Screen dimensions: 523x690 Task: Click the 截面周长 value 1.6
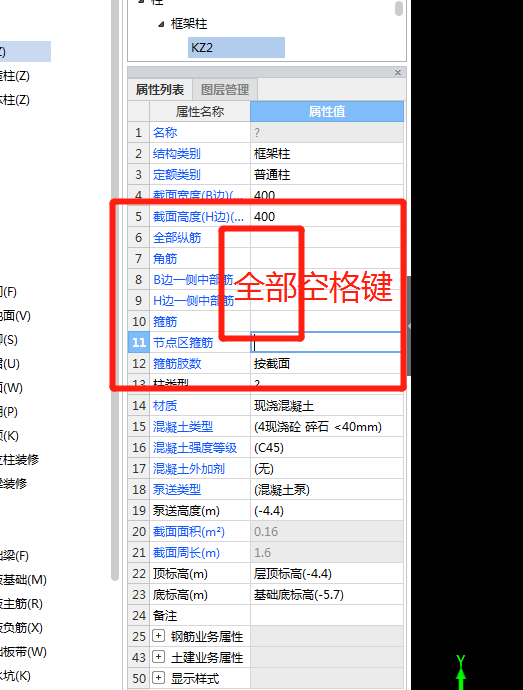click(327, 553)
